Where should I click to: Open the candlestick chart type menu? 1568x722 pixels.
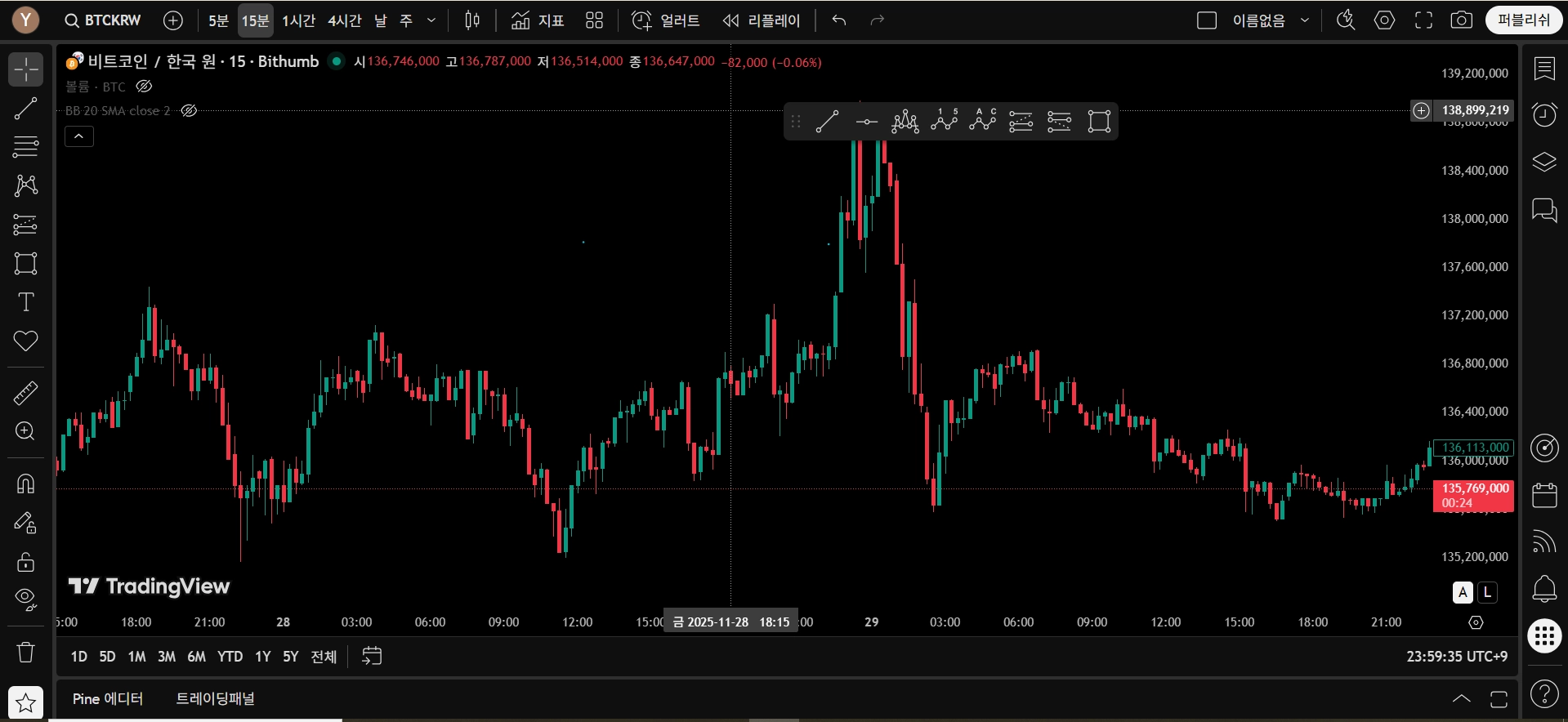point(472,20)
